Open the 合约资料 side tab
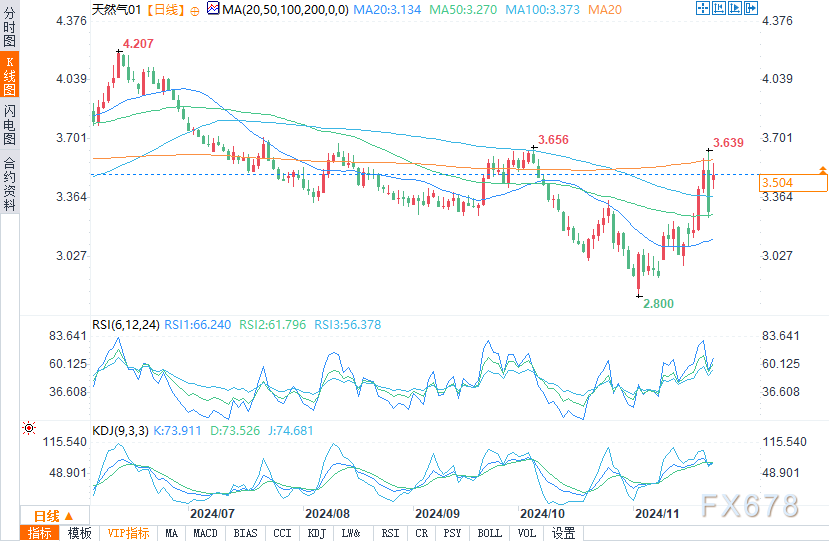 tap(10, 184)
